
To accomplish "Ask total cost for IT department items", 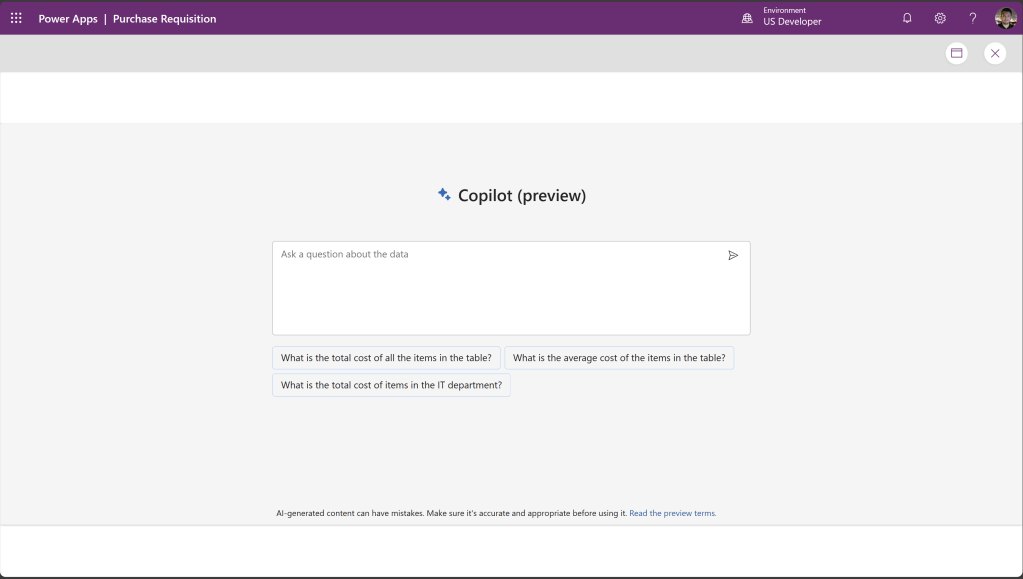I will [391, 385].
